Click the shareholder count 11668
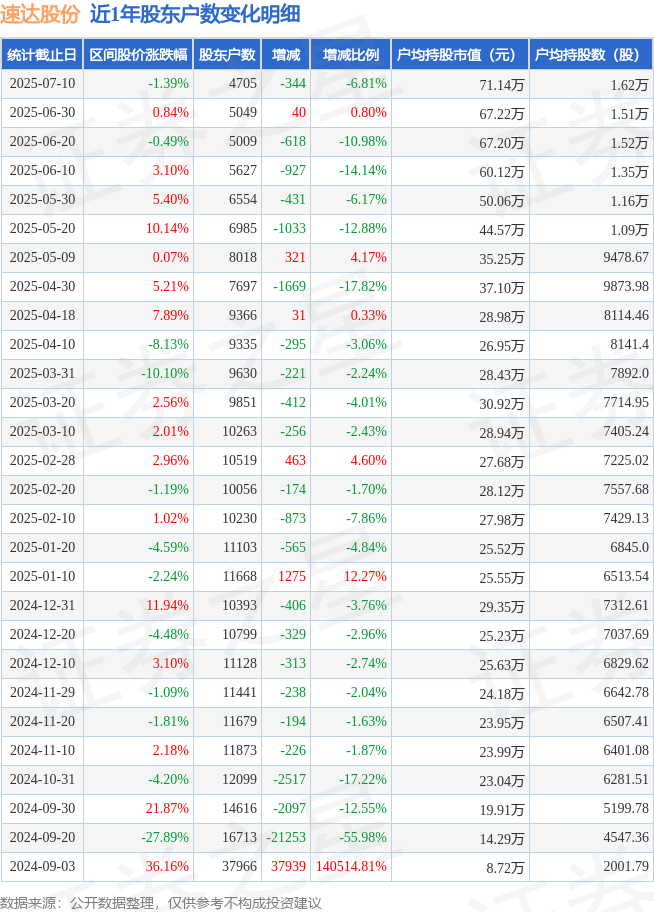This screenshot has width=654, height=912. [239, 576]
